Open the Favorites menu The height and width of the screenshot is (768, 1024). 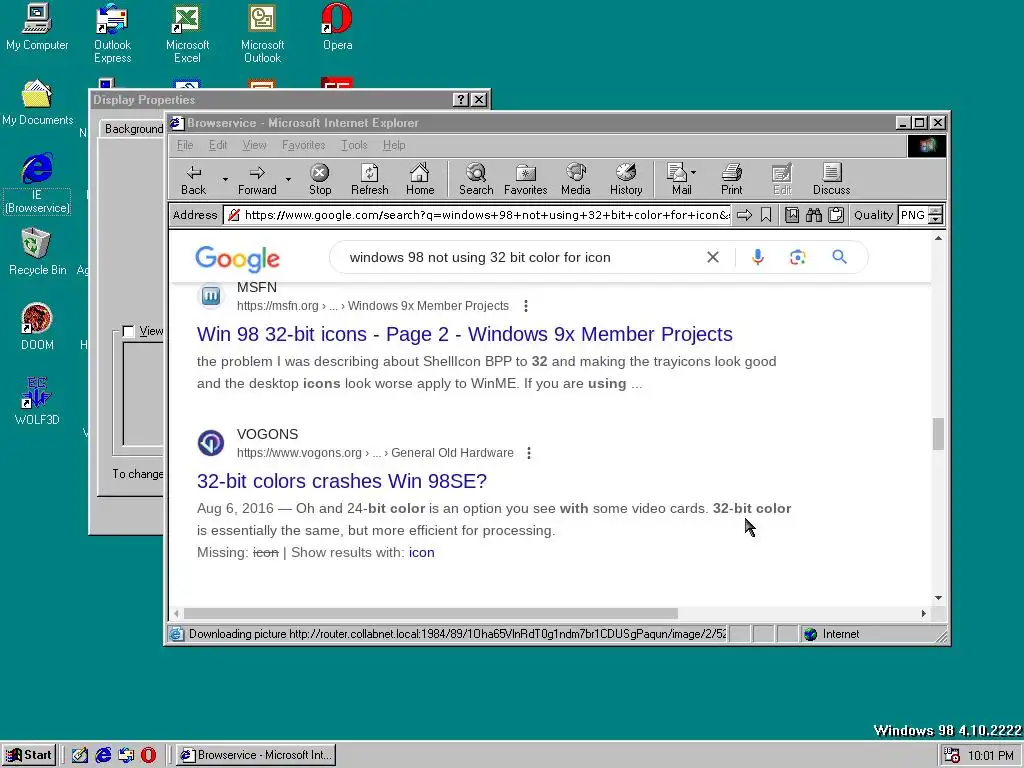point(304,145)
